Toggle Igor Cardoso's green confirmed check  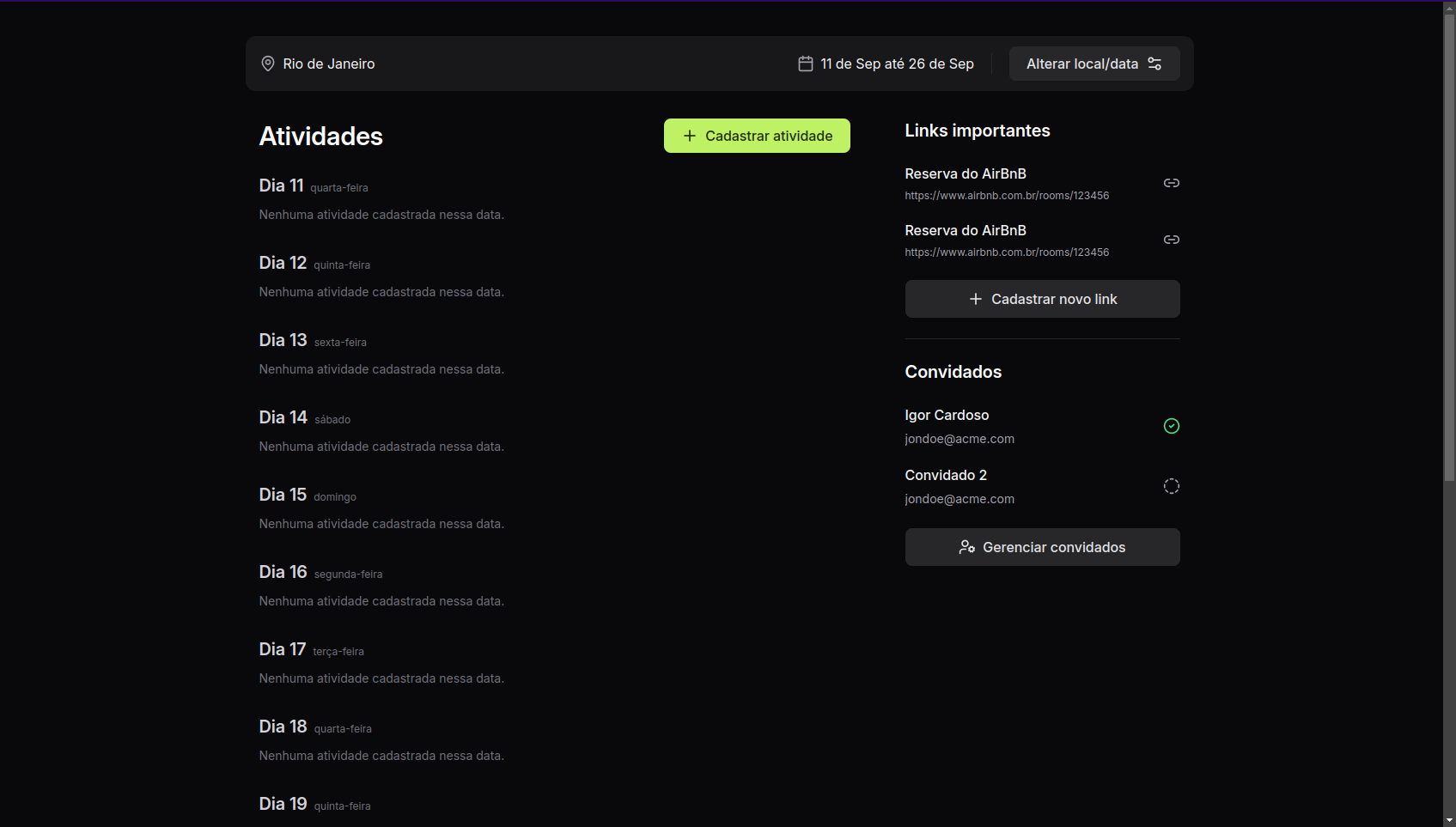[1171, 426]
